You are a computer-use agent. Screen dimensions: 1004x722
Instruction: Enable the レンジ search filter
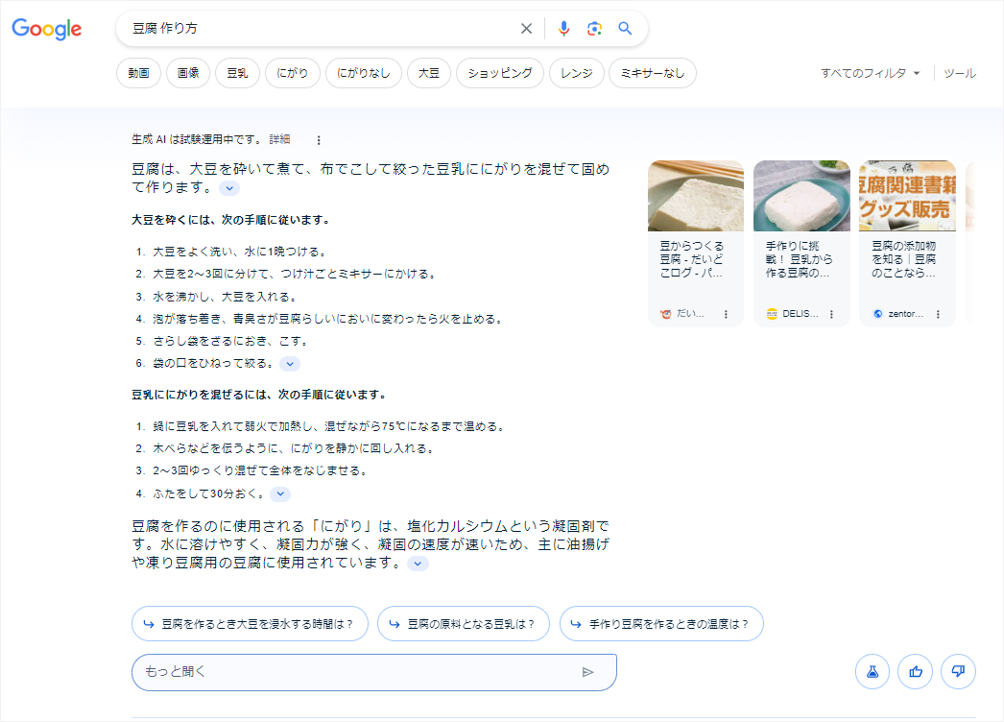tap(576, 72)
